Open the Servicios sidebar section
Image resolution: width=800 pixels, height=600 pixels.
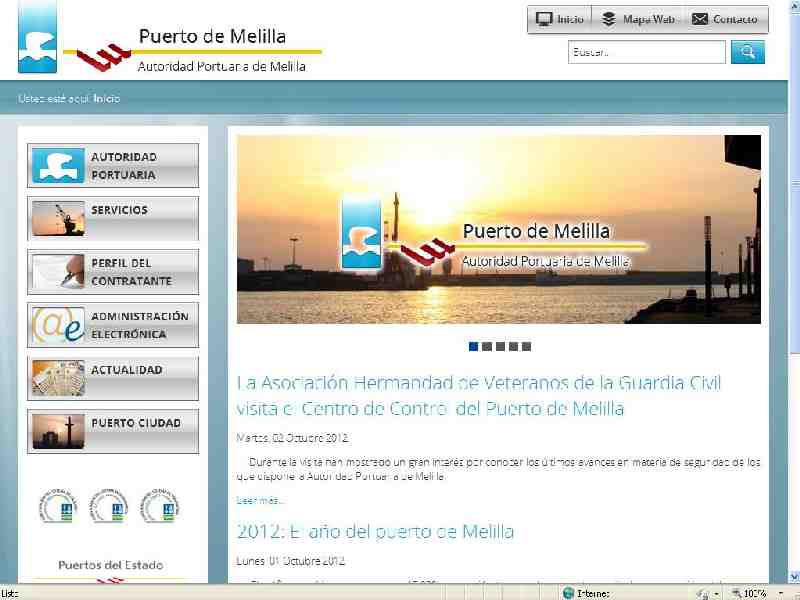(x=113, y=218)
